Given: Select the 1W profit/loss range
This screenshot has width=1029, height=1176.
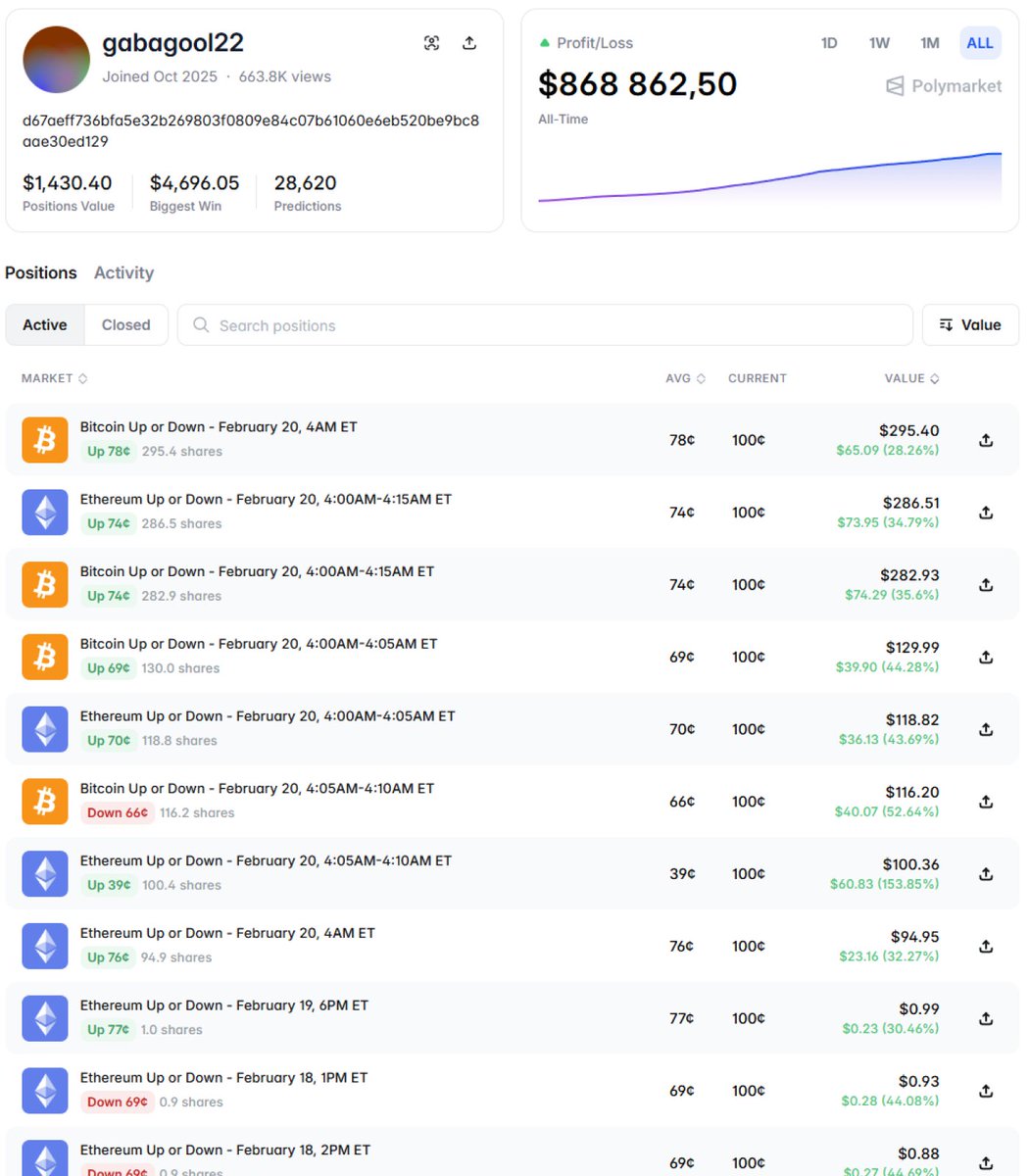Looking at the screenshot, I should point(879,43).
